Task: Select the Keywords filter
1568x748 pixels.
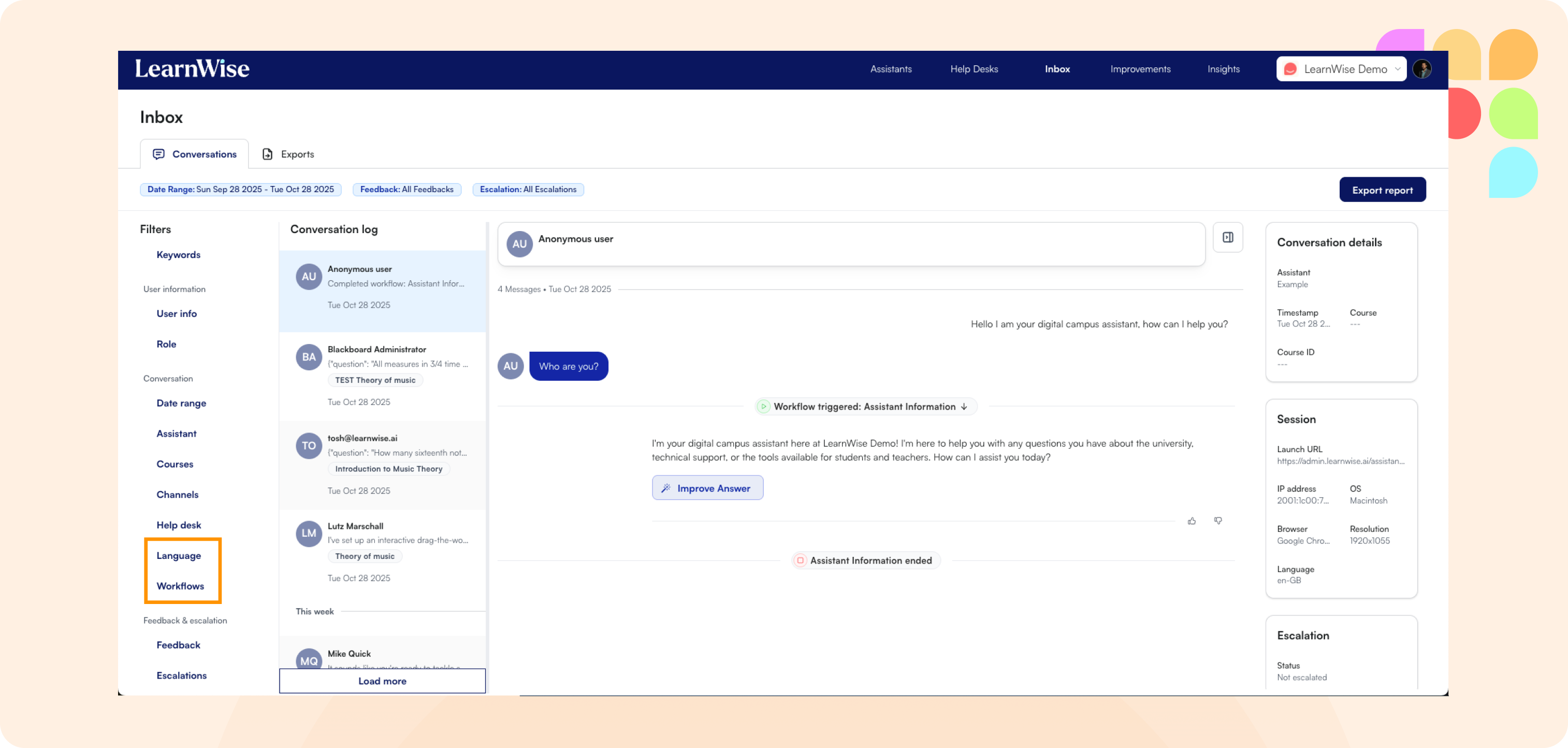Action: pyautogui.click(x=178, y=255)
